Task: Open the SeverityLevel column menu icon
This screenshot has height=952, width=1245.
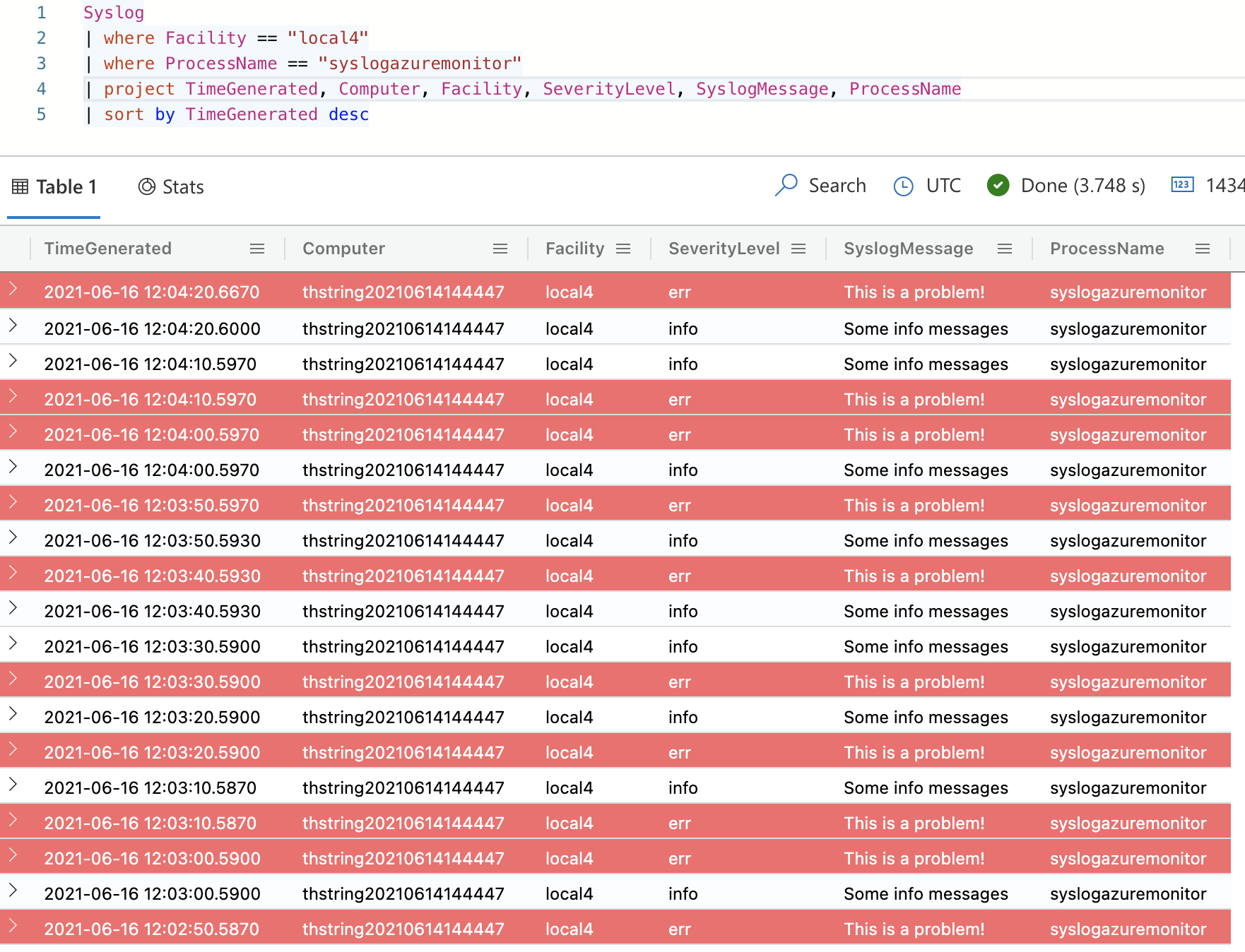Action: 799,249
